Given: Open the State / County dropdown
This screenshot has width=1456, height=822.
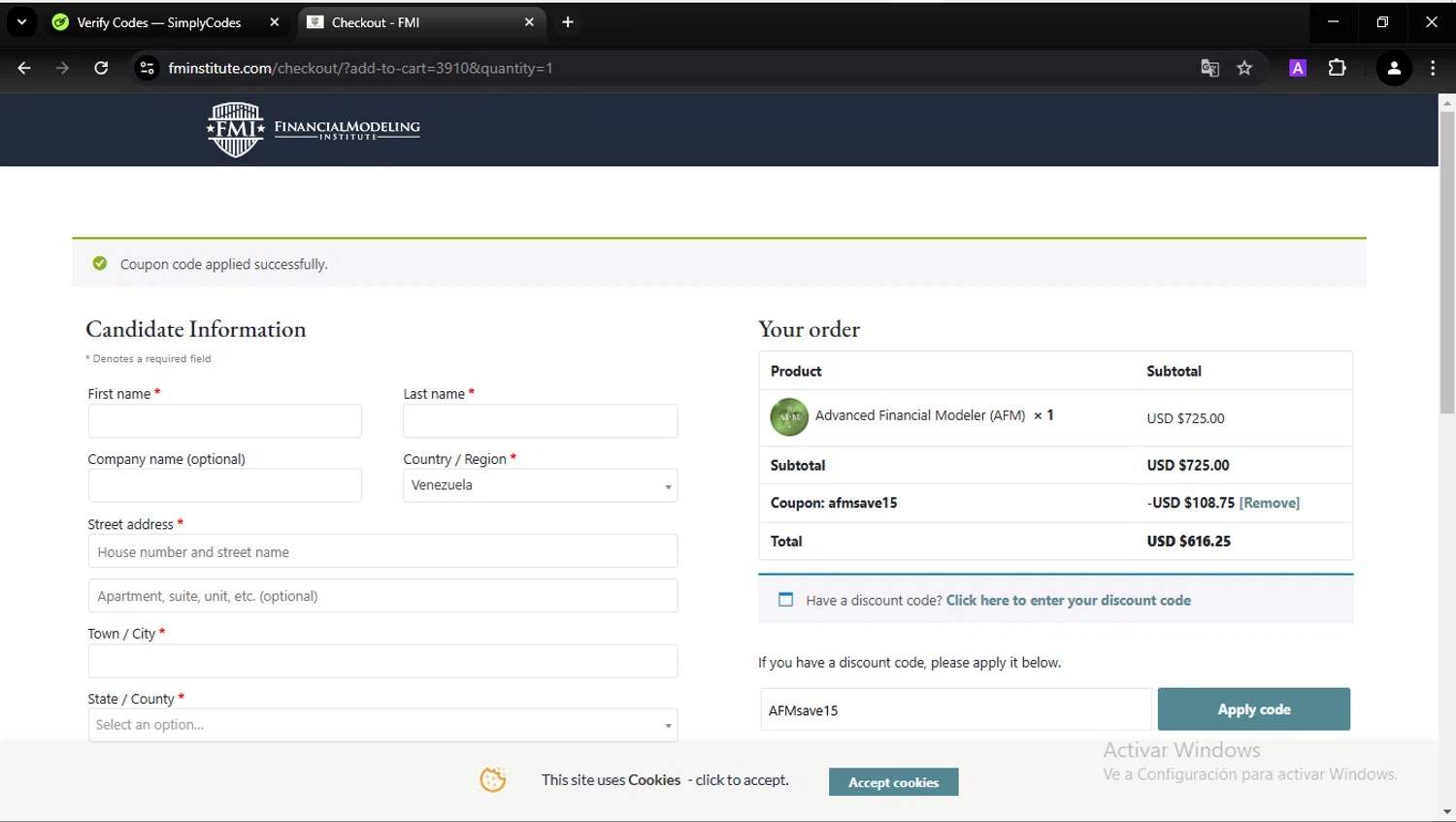Looking at the screenshot, I should 382,725.
